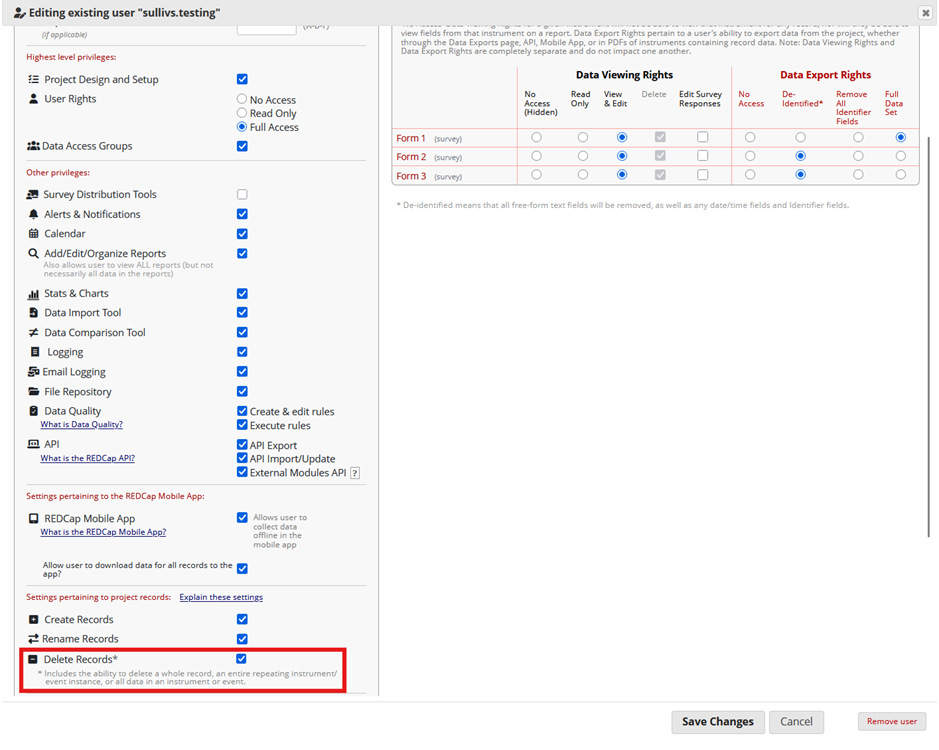Toggle the Logging privilege checkbox
The width and height of the screenshot is (939, 750).
coord(242,352)
